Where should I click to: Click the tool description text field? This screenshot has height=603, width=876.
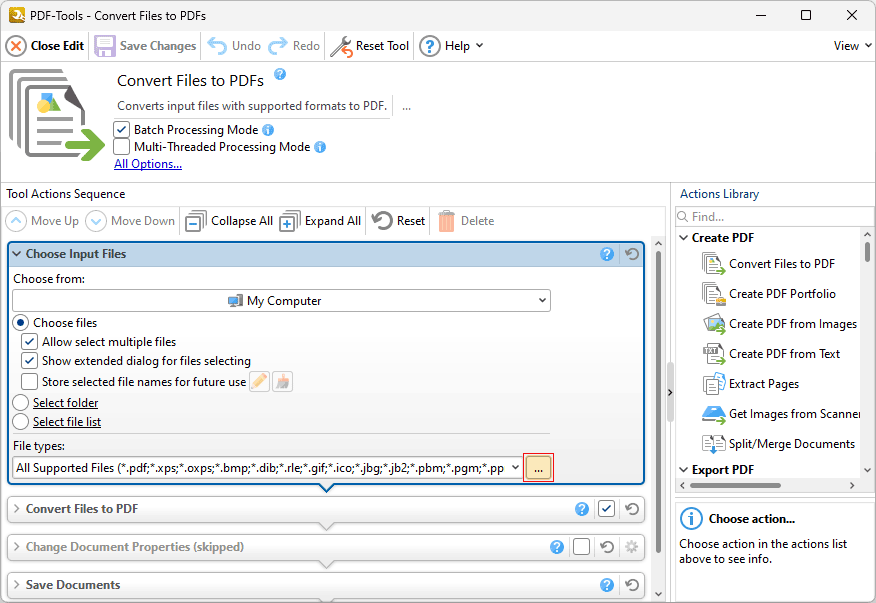tap(253, 106)
